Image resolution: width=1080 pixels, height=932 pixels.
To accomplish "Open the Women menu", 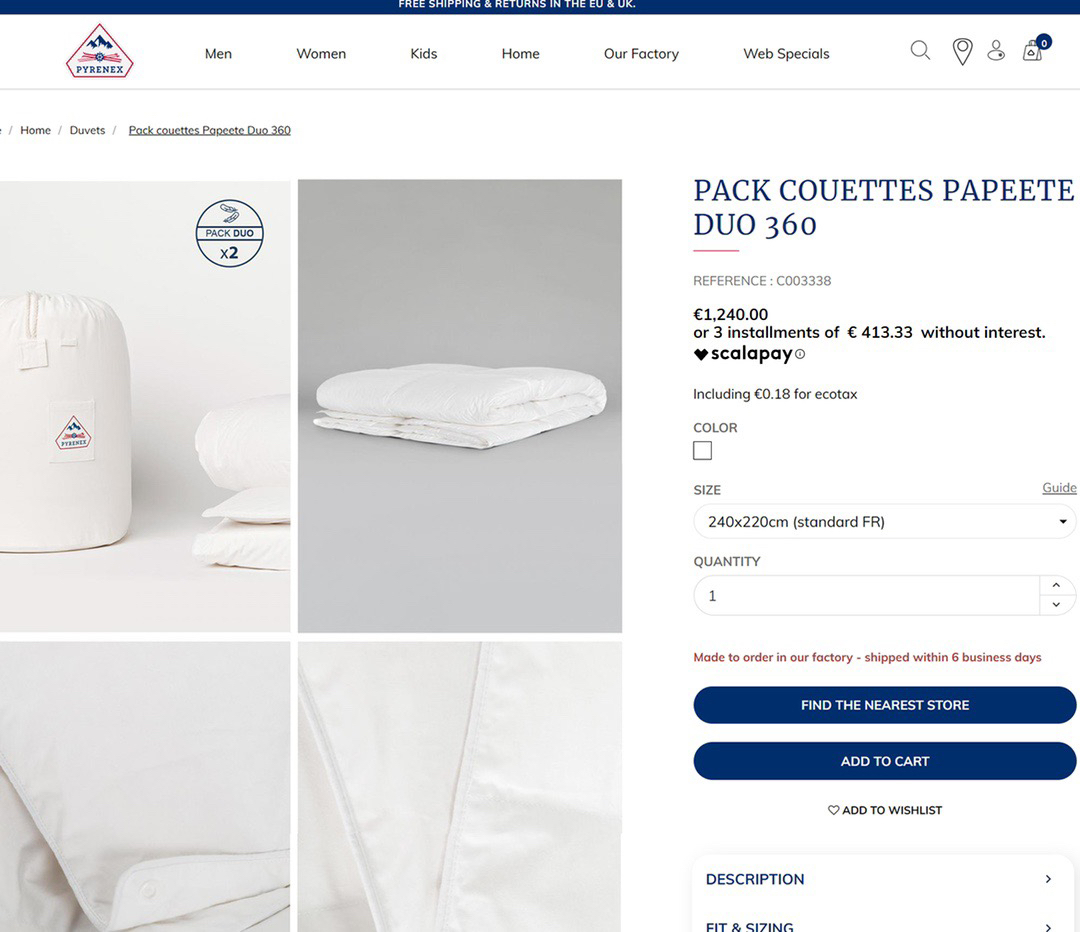I will (x=321, y=54).
